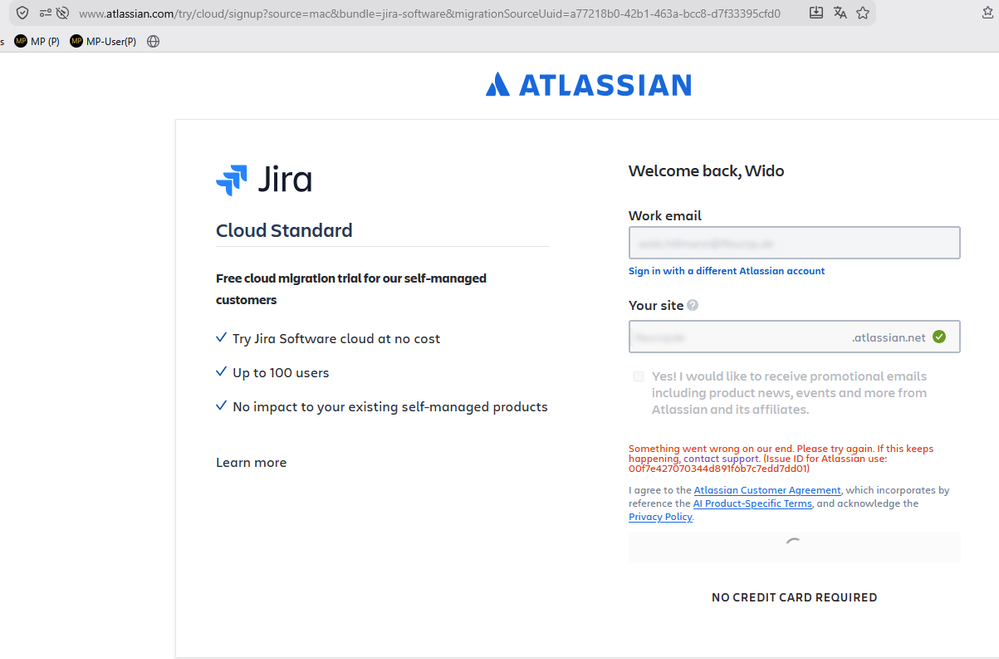Click No impact to existing self-managed products text

390,407
